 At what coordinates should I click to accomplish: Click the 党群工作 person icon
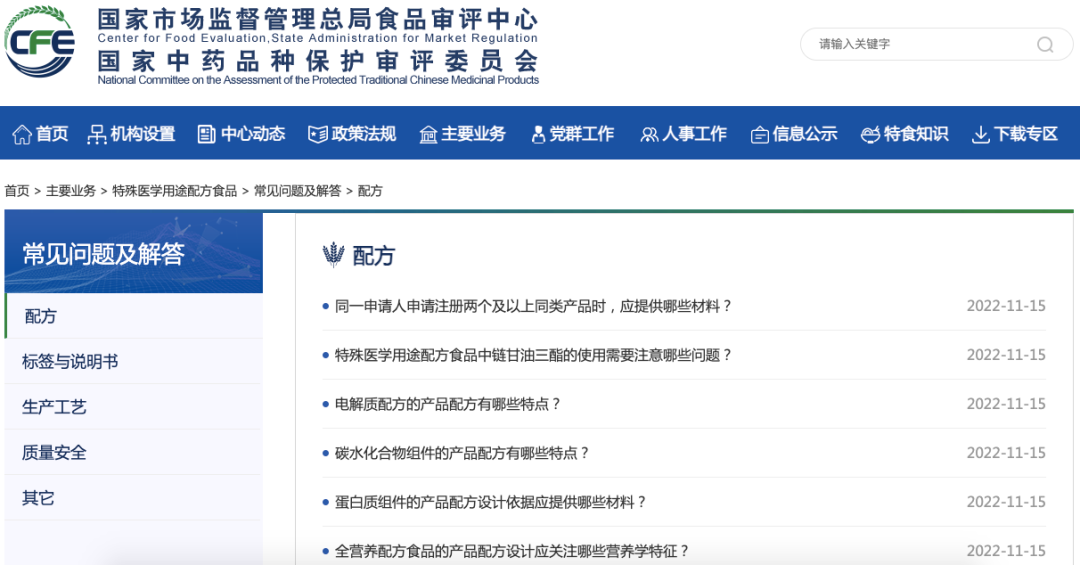538,134
